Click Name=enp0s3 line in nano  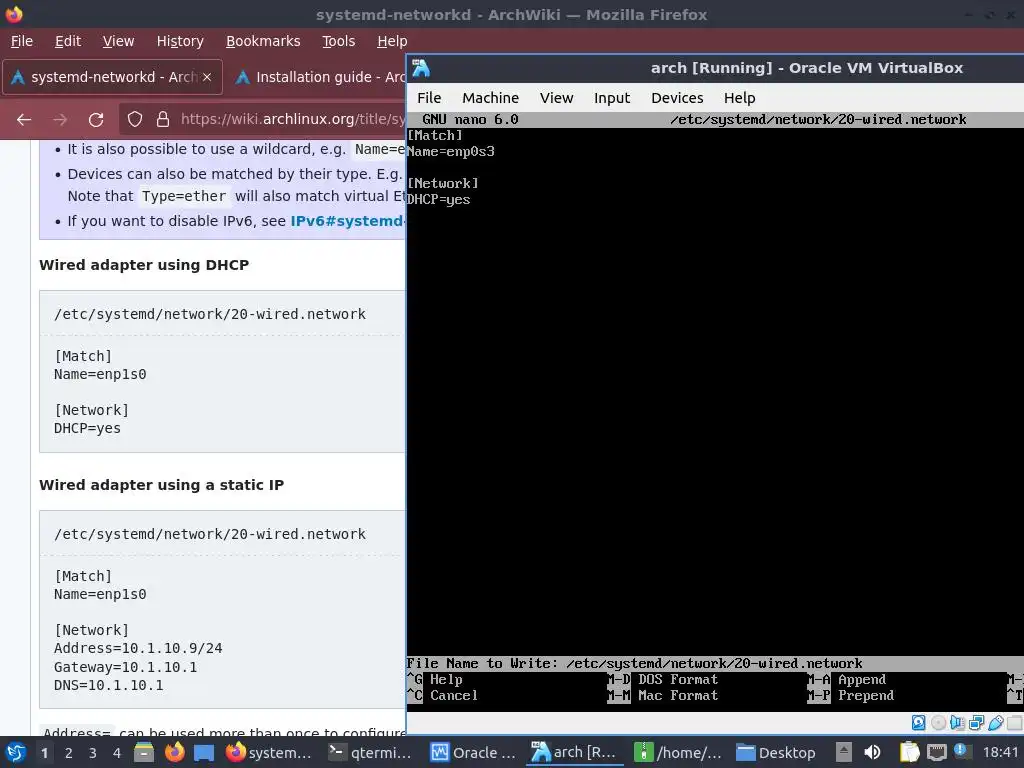[451, 152]
